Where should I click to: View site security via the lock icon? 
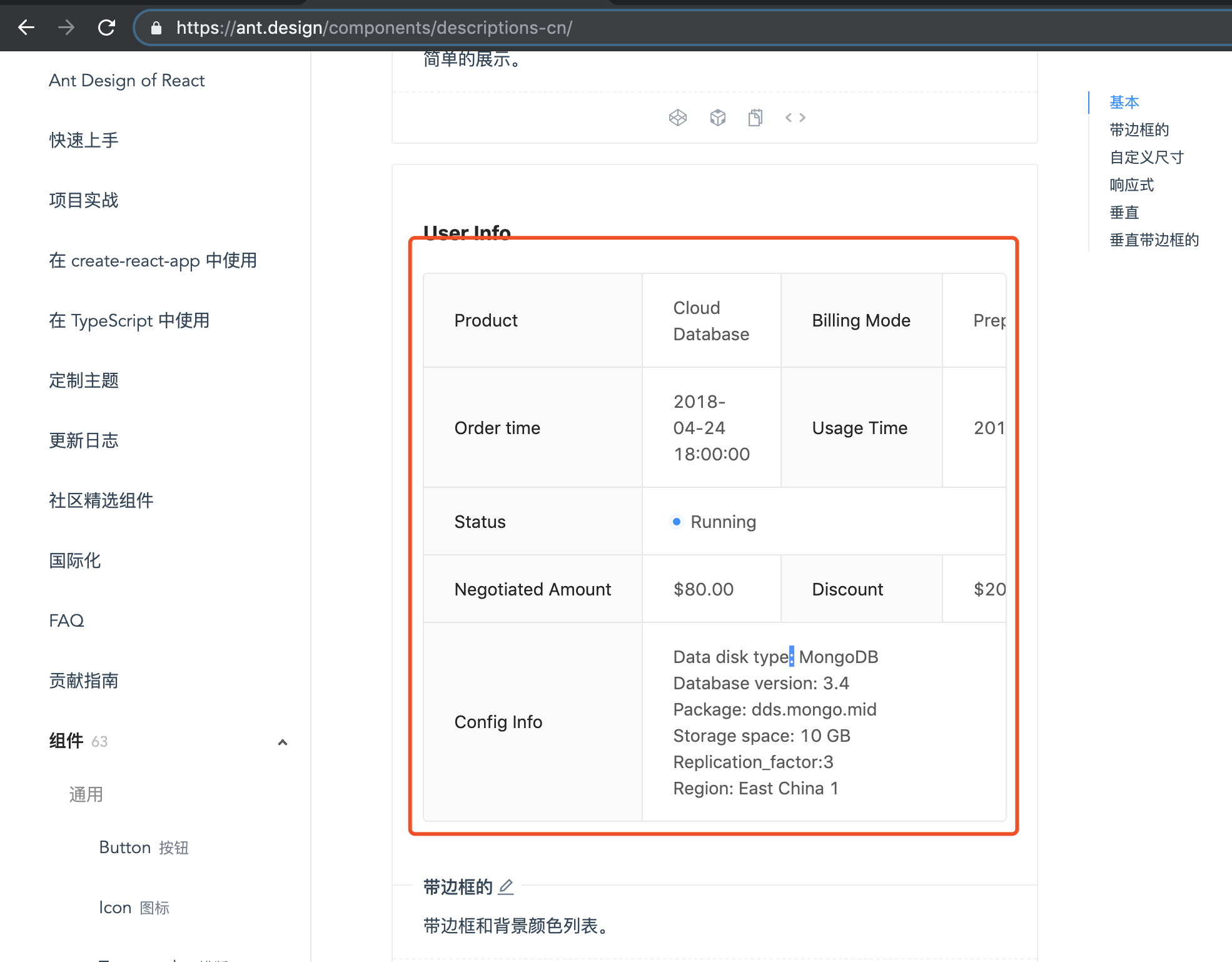point(157,28)
